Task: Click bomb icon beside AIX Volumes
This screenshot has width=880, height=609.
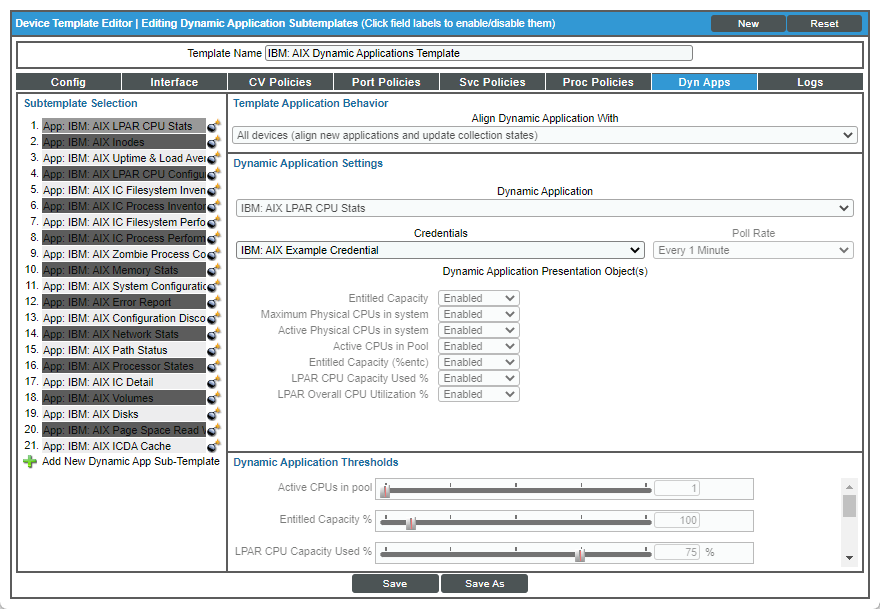Action: pyautogui.click(x=214, y=398)
